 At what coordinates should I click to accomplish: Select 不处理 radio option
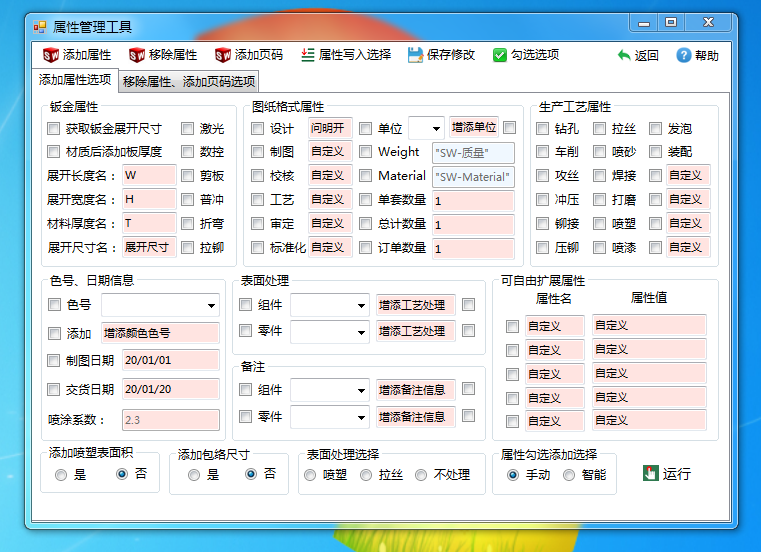[x=421, y=475]
